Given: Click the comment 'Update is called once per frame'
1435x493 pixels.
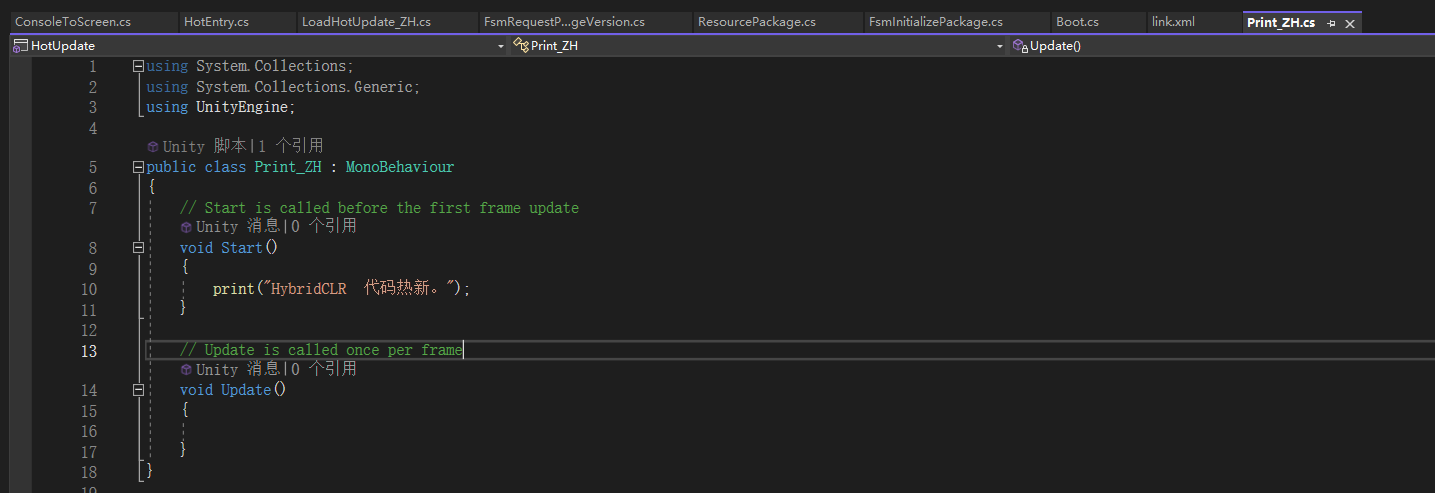Looking at the screenshot, I should [321, 350].
